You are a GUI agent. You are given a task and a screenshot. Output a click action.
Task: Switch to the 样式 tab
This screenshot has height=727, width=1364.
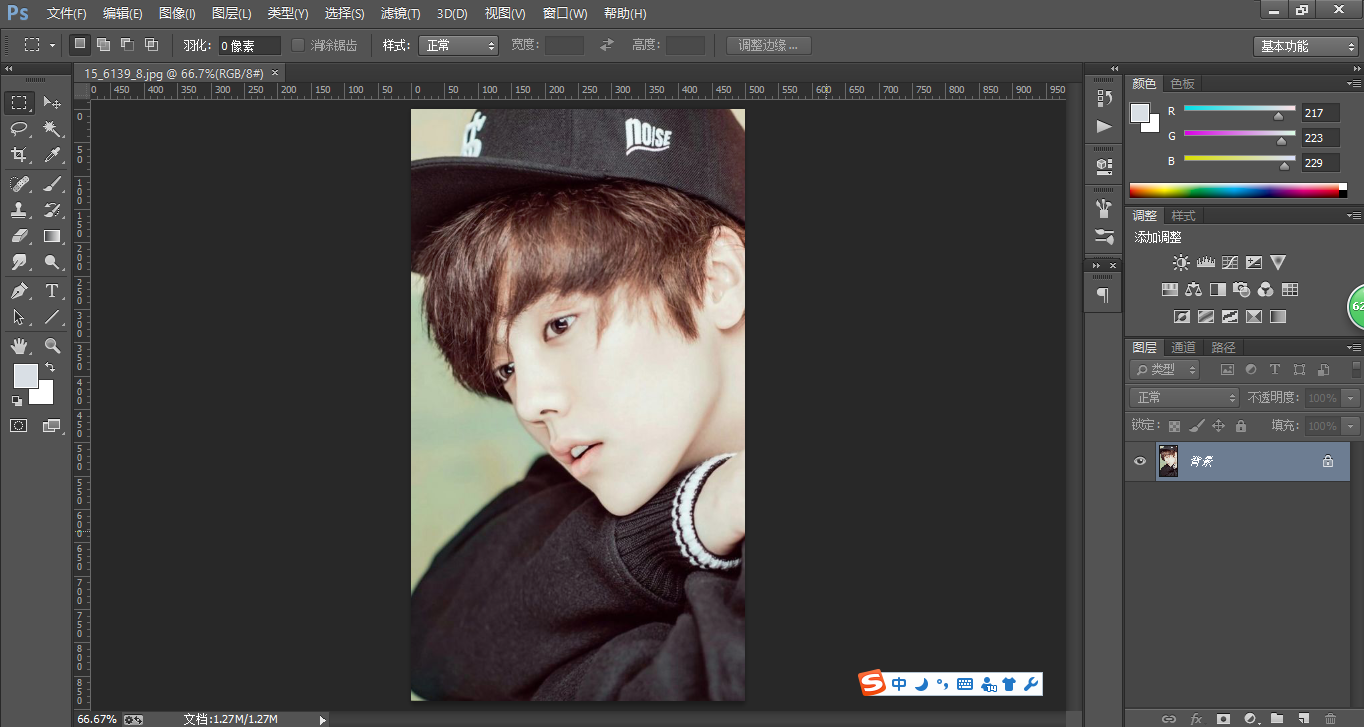pyautogui.click(x=1183, y=215)
